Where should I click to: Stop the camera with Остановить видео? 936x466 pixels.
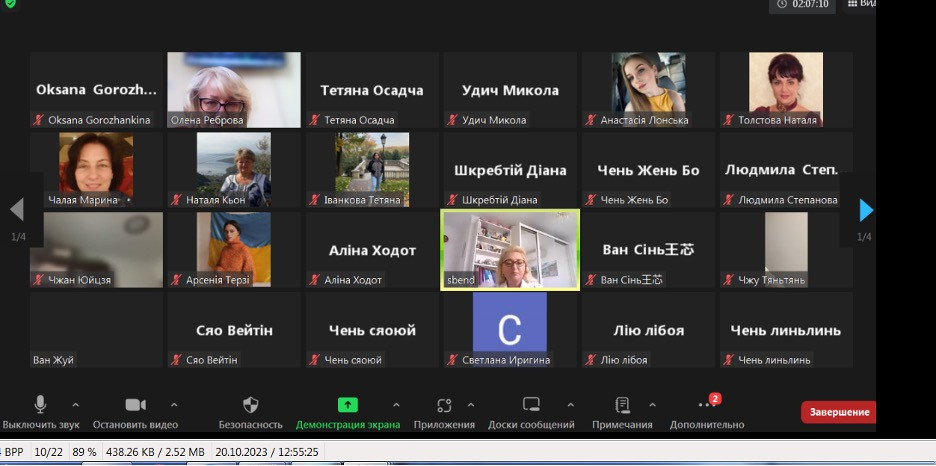click(135, 405)
